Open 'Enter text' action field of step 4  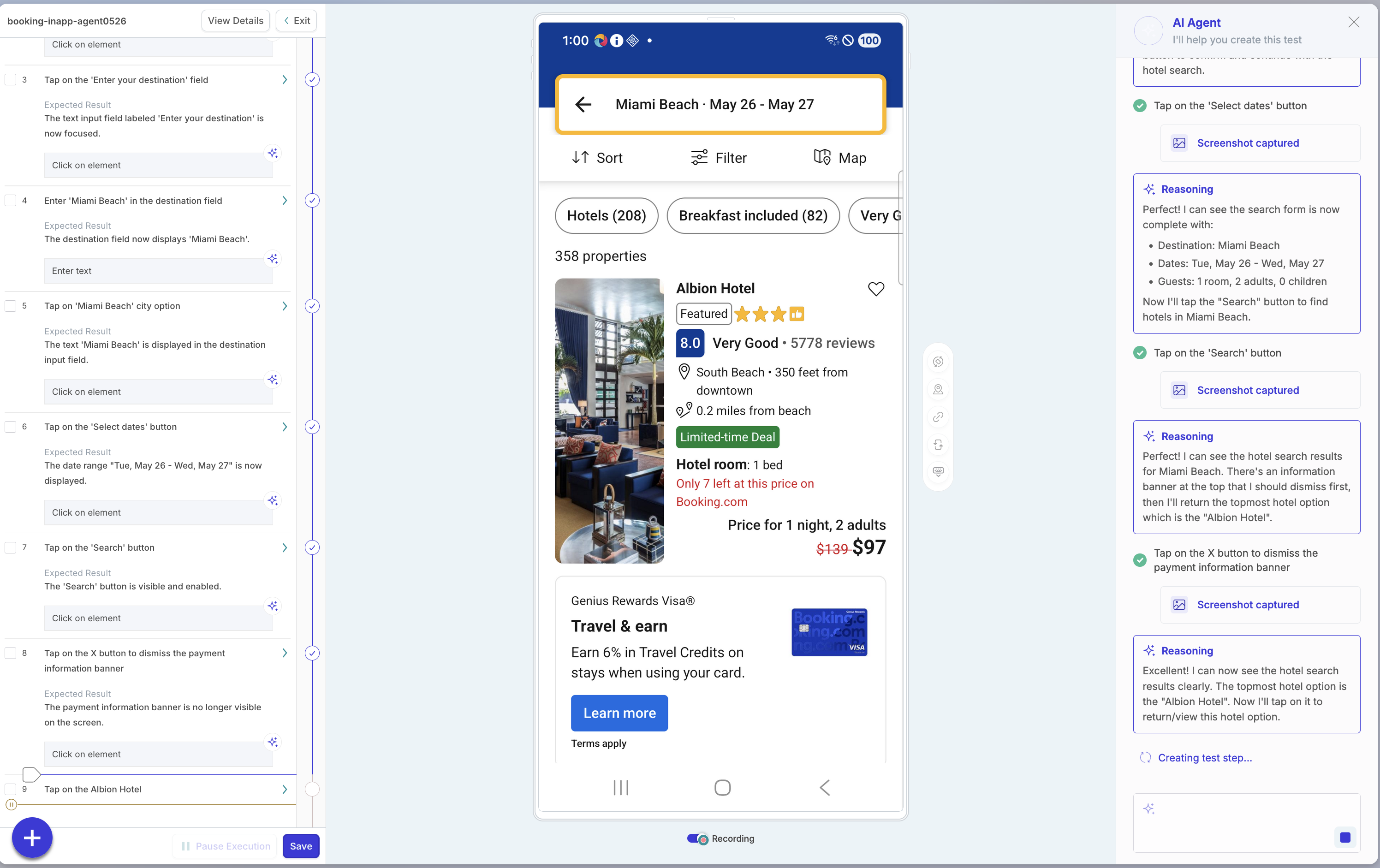(x=158, y=271)
